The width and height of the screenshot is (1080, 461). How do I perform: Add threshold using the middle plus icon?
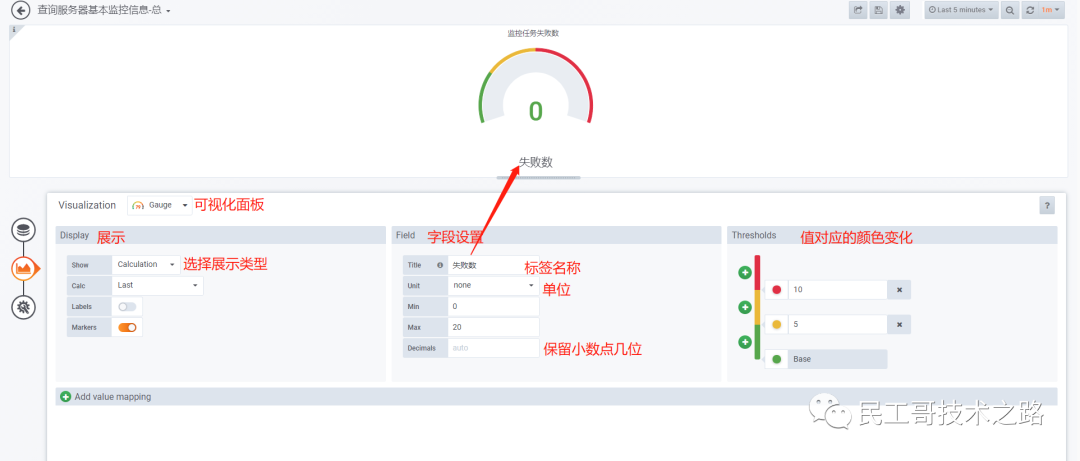click(x=745, y=307)
